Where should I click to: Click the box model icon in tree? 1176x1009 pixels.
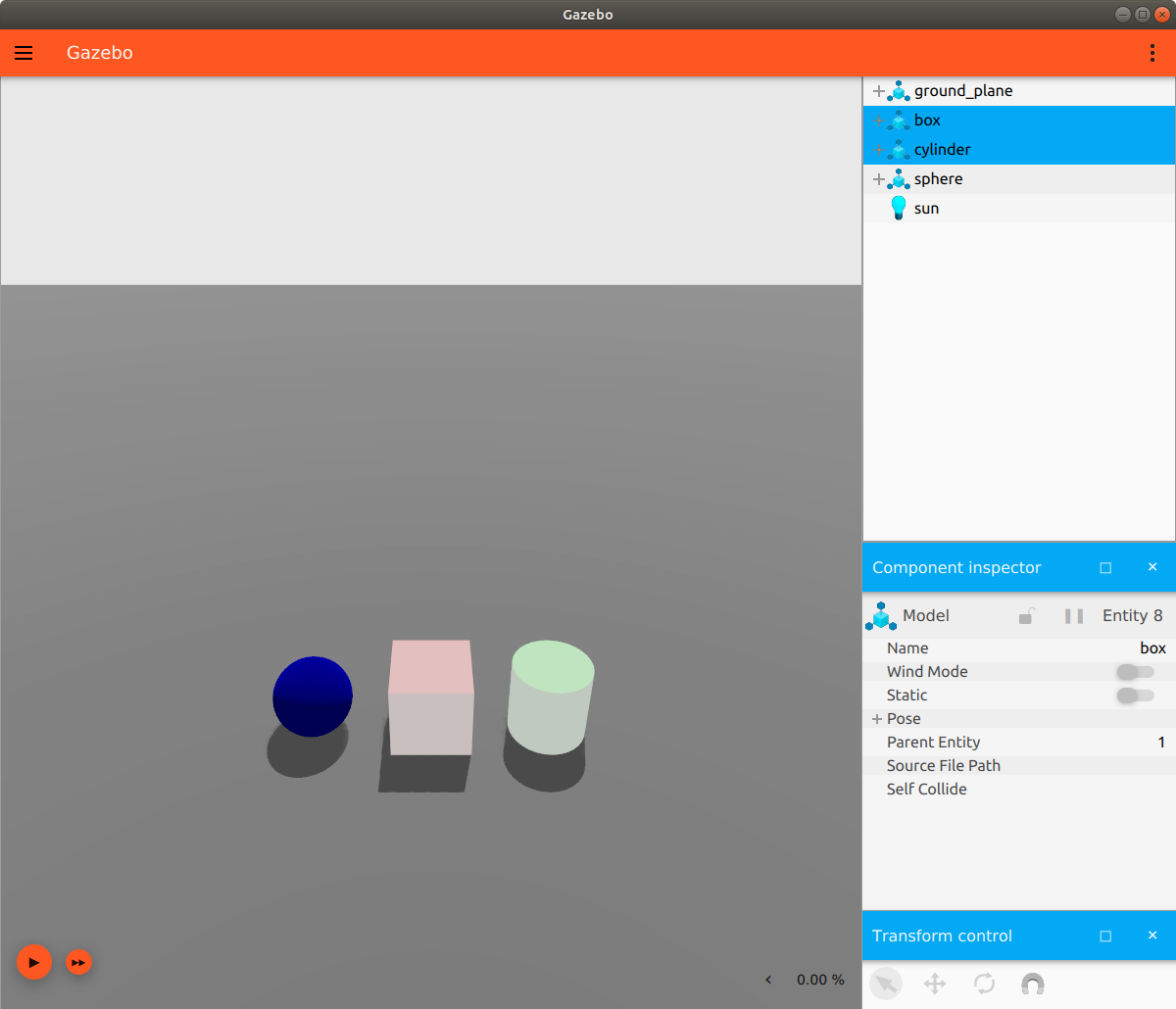click(899, 120)
